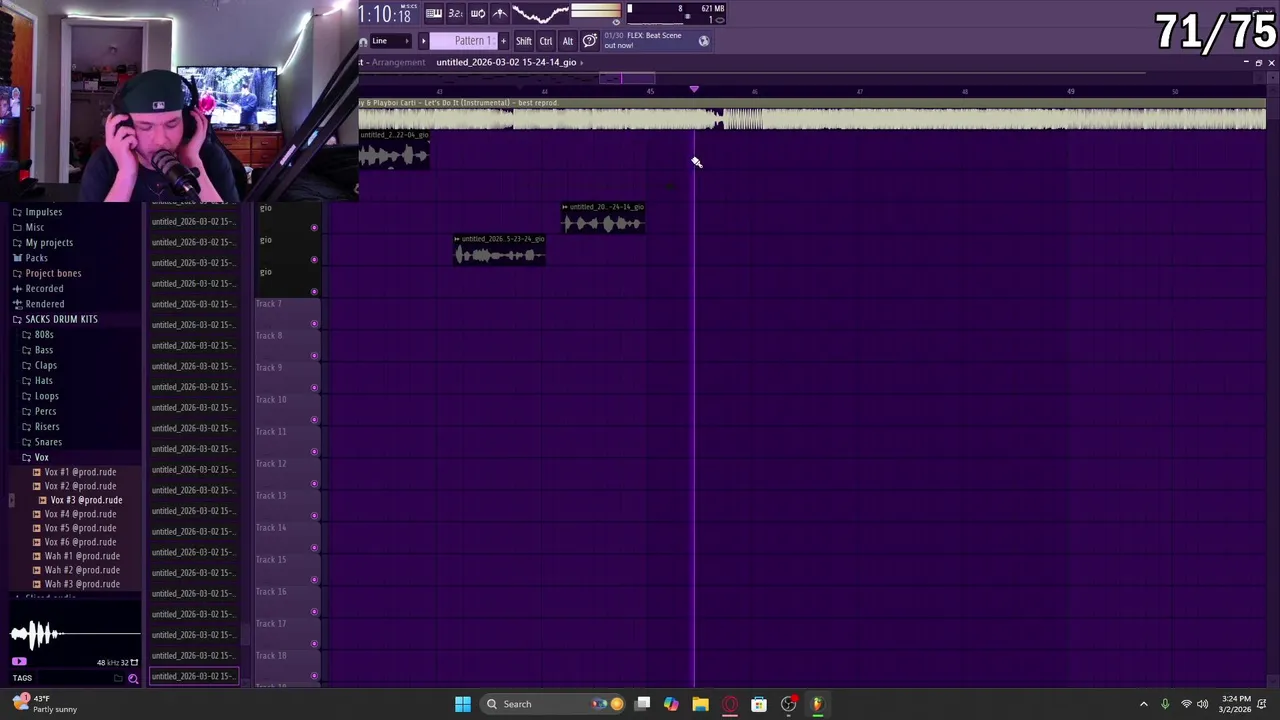1280x720 pixels.
Task: Open the Claps subfolder
Action: pos(46,365)
